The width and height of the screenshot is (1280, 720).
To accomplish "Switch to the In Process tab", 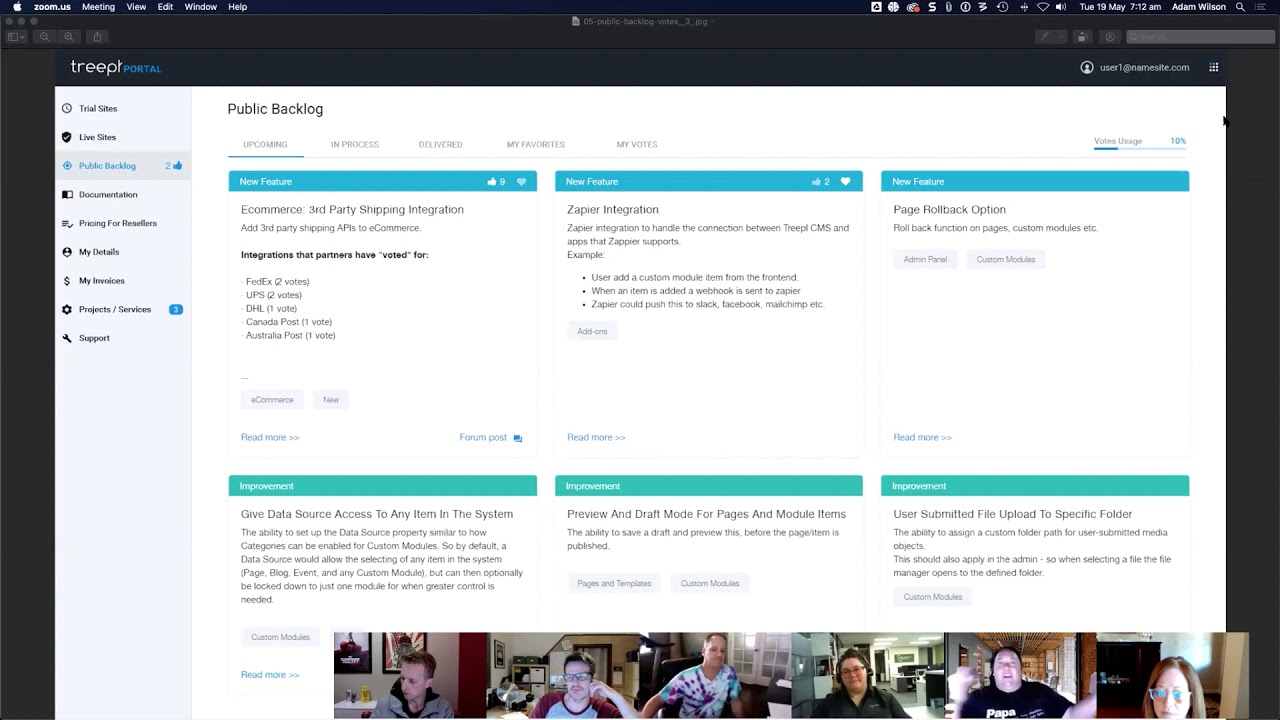I will pos(355,144).
